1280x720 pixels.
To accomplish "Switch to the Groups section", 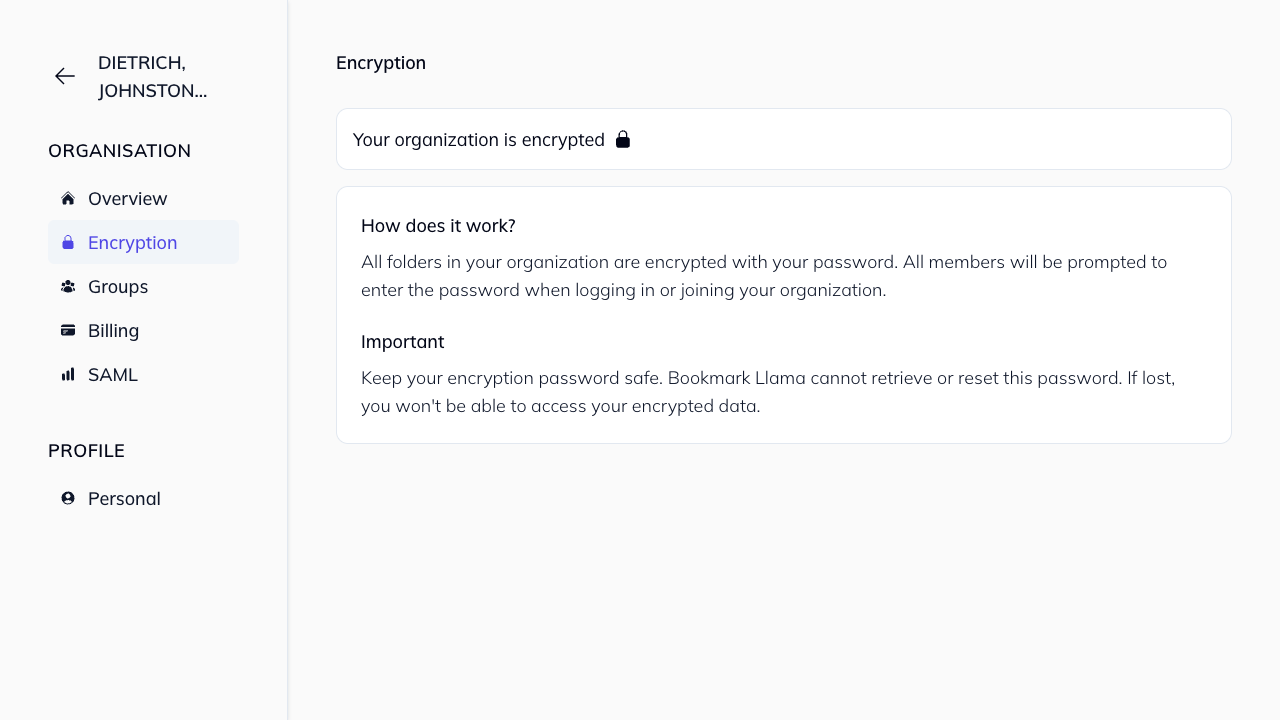I will point(118,286).
